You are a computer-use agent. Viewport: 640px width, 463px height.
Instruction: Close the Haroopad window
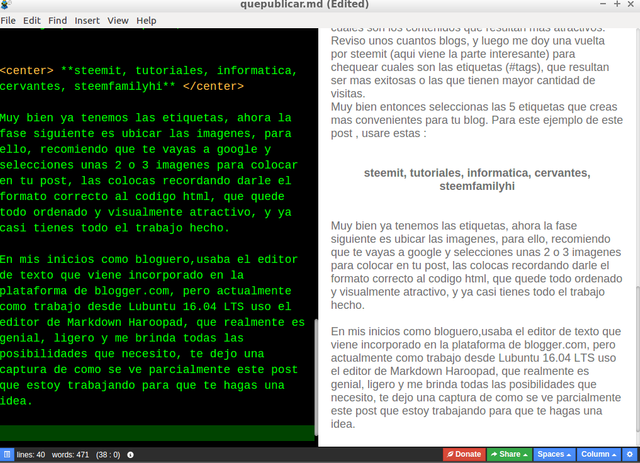[x=631, y=4]
